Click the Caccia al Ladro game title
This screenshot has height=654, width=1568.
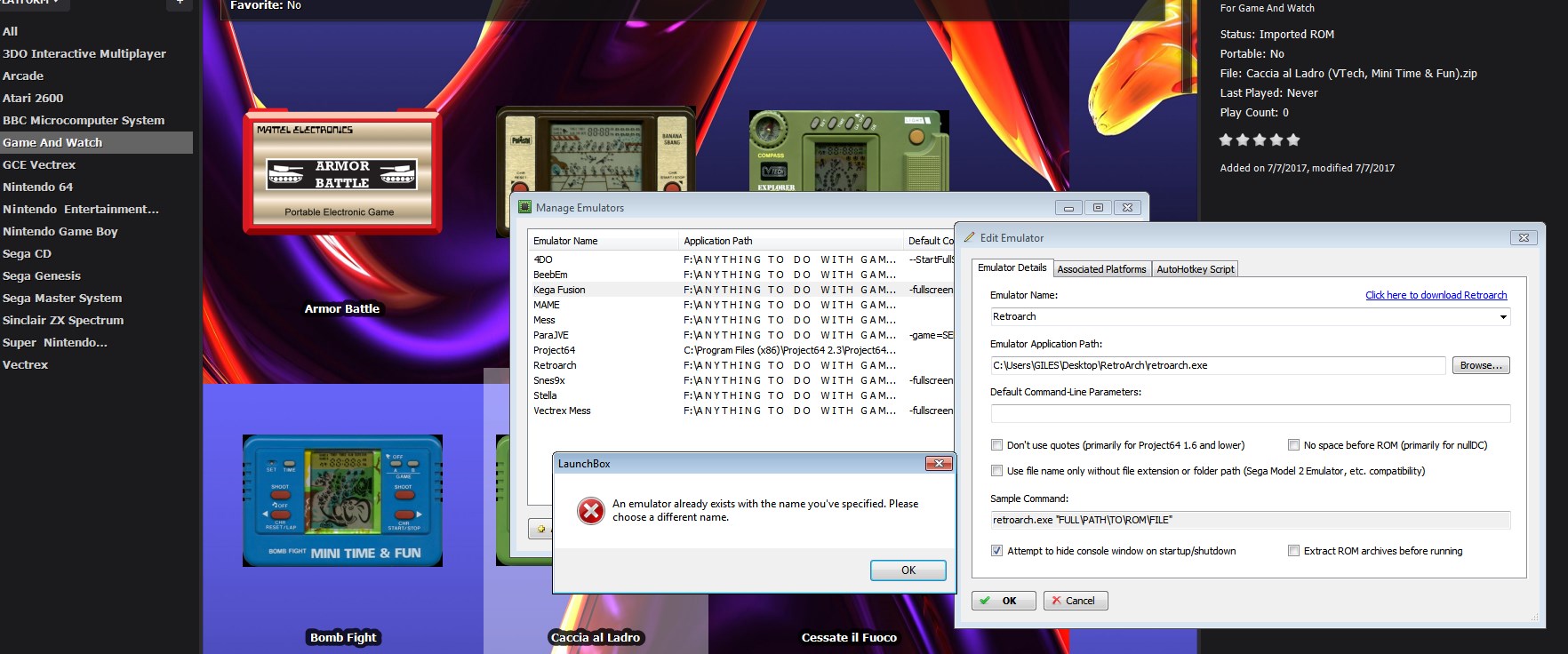coord(596,637)
